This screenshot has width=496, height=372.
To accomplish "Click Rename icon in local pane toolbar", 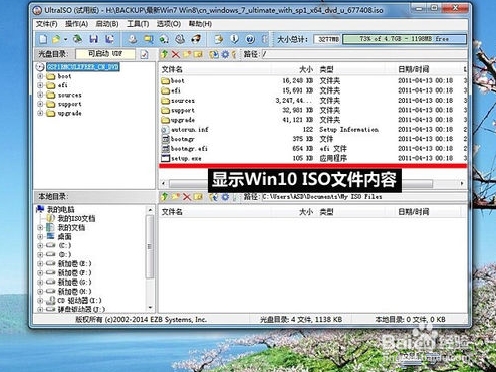I will 198,197.
